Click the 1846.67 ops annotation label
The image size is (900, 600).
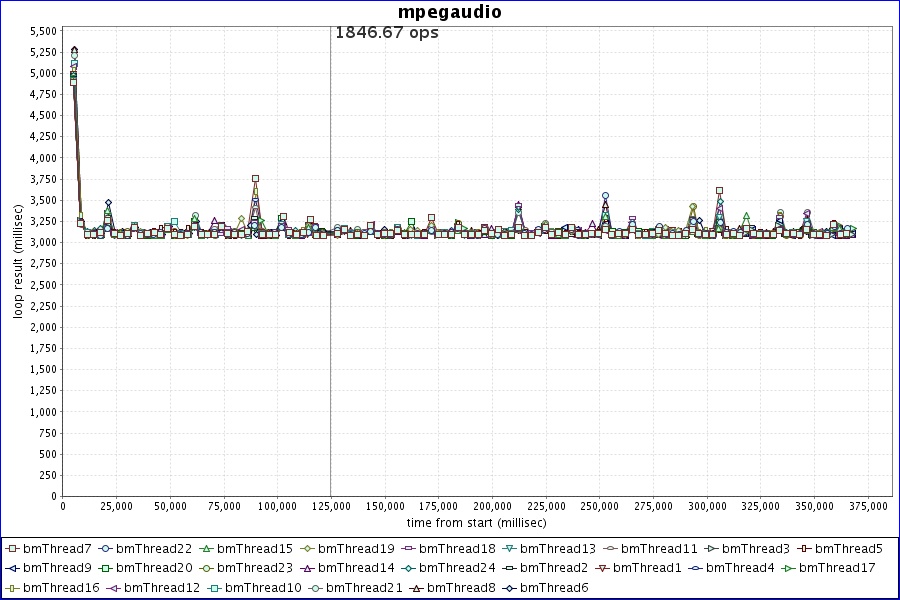pos(386,32)
